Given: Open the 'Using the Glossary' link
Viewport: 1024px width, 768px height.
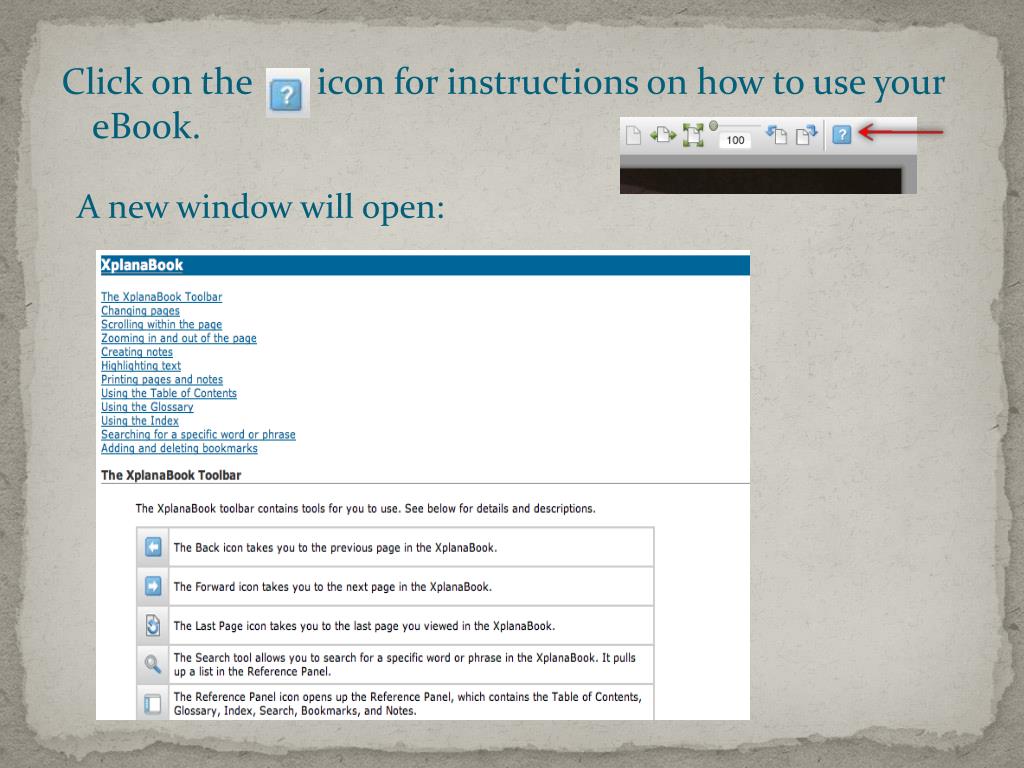Looking at the screenshot, I should pos(148,407).
